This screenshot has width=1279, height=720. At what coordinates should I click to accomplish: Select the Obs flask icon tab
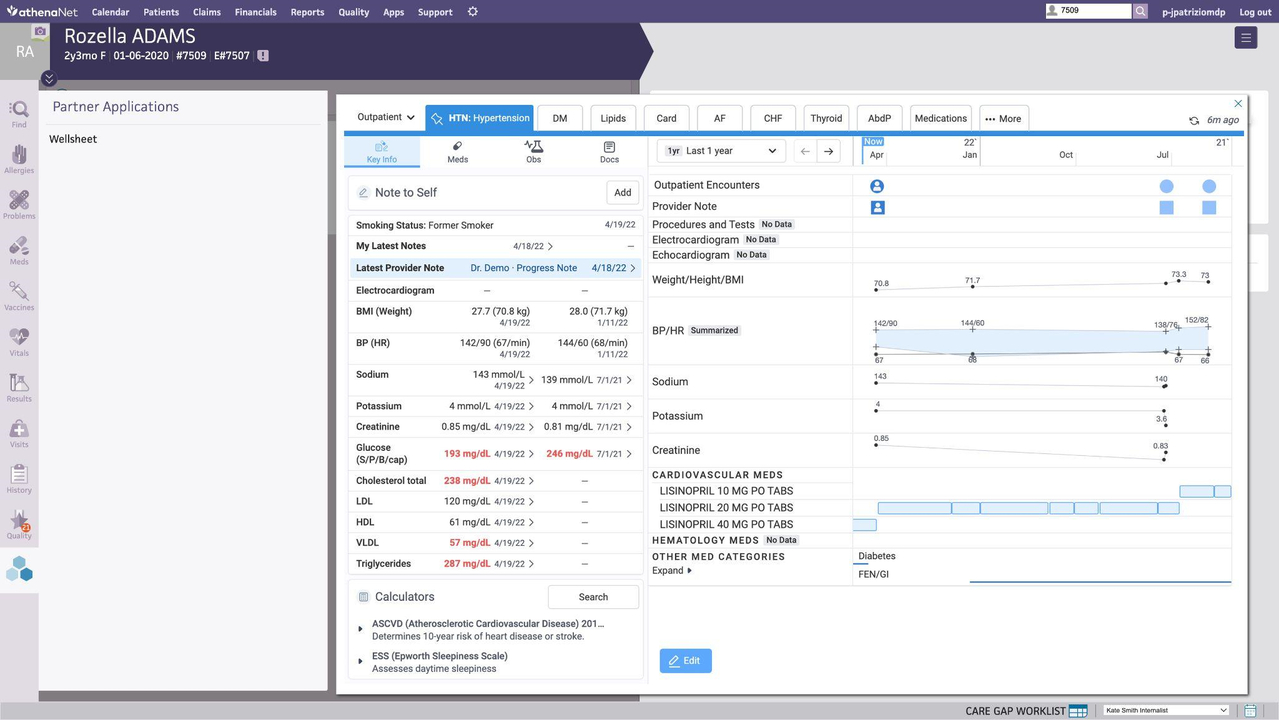[533, 151]
